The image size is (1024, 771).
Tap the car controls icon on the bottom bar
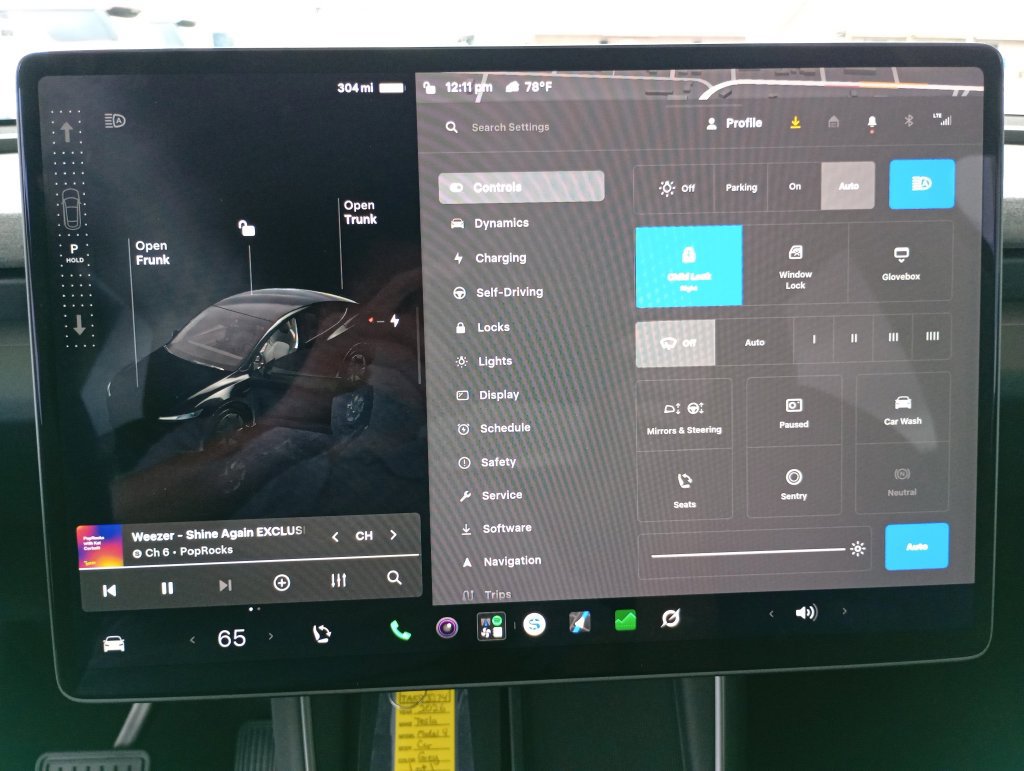[x=114, y=644]
